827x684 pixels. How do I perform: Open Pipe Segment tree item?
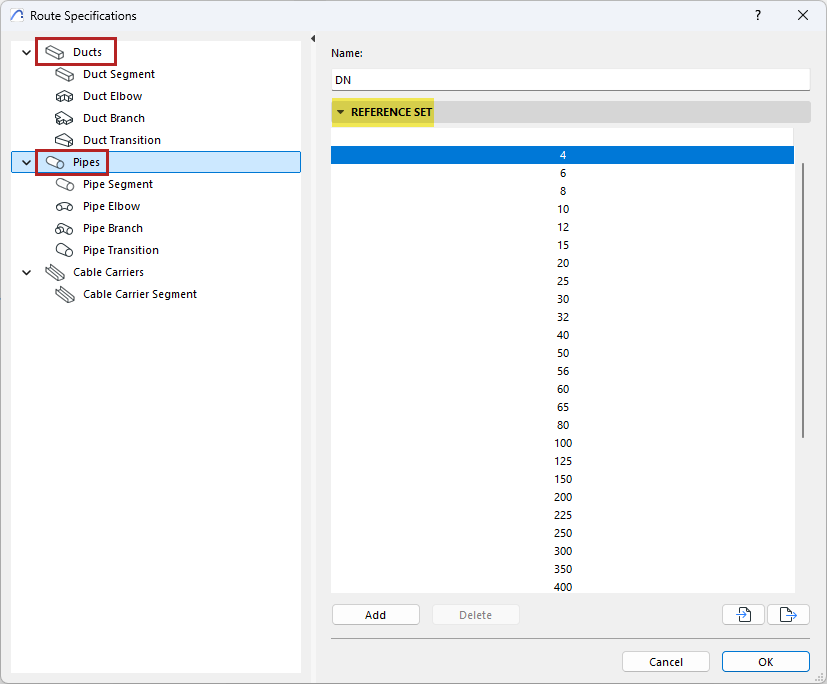click(x=118, y=185)
